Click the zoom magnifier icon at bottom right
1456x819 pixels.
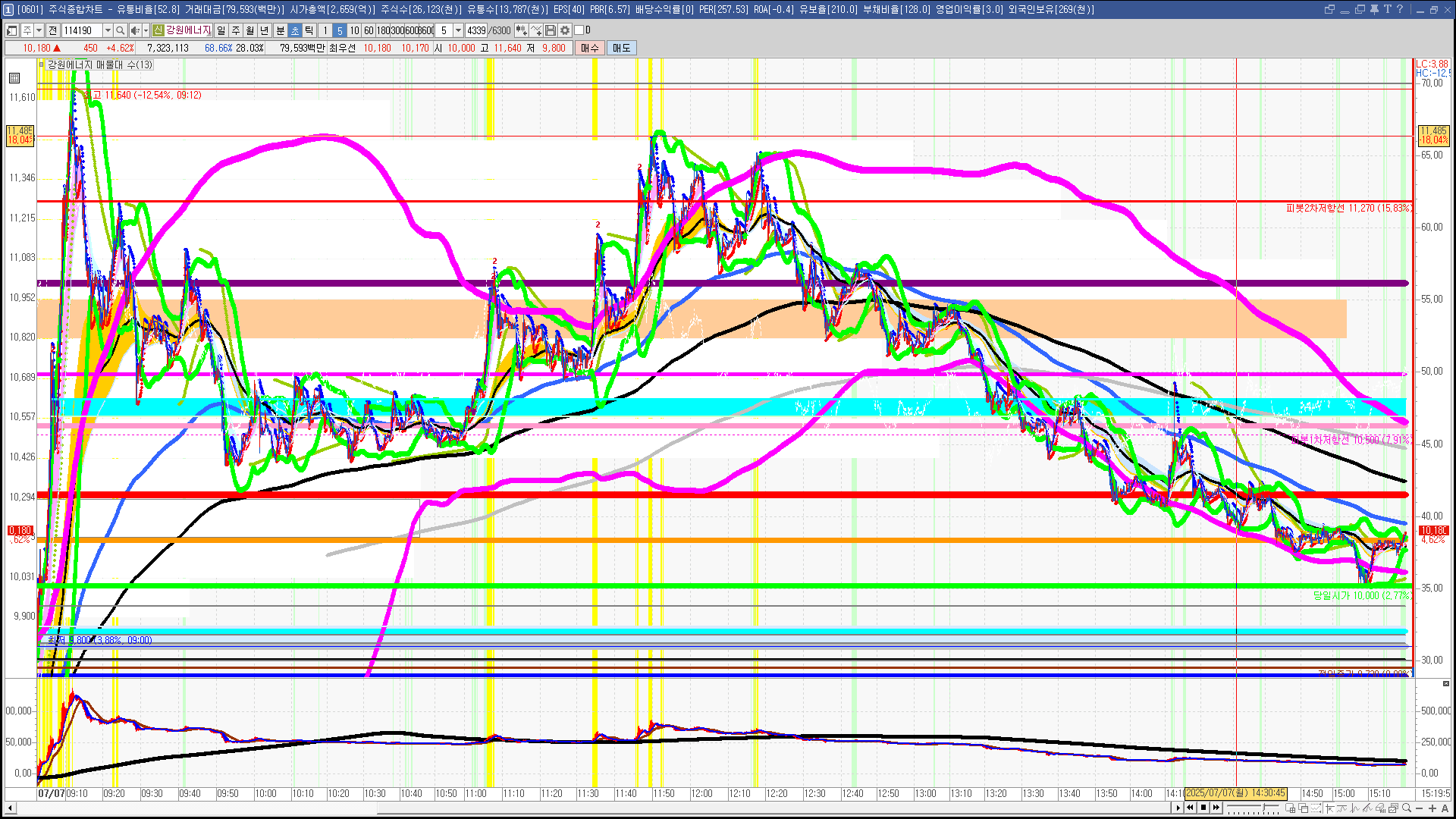tap(1407, 808)
